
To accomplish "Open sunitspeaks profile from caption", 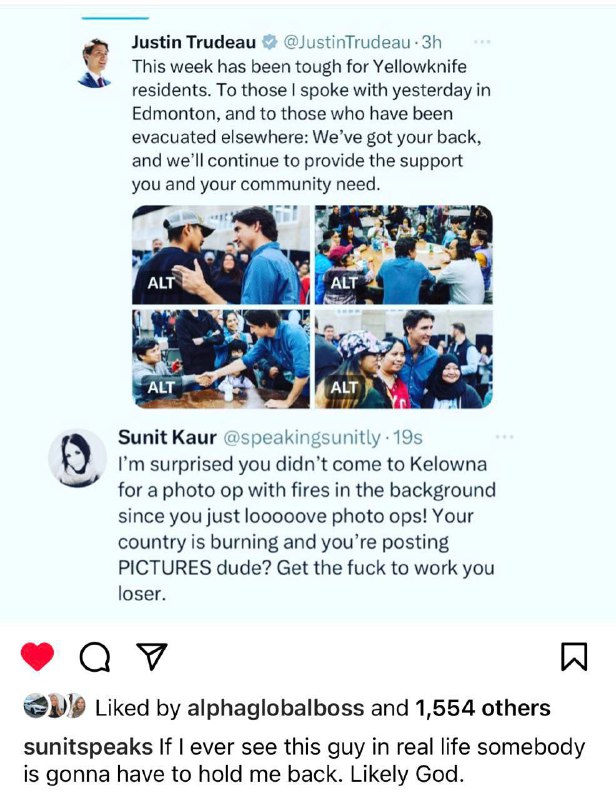I will coord(88,747).
